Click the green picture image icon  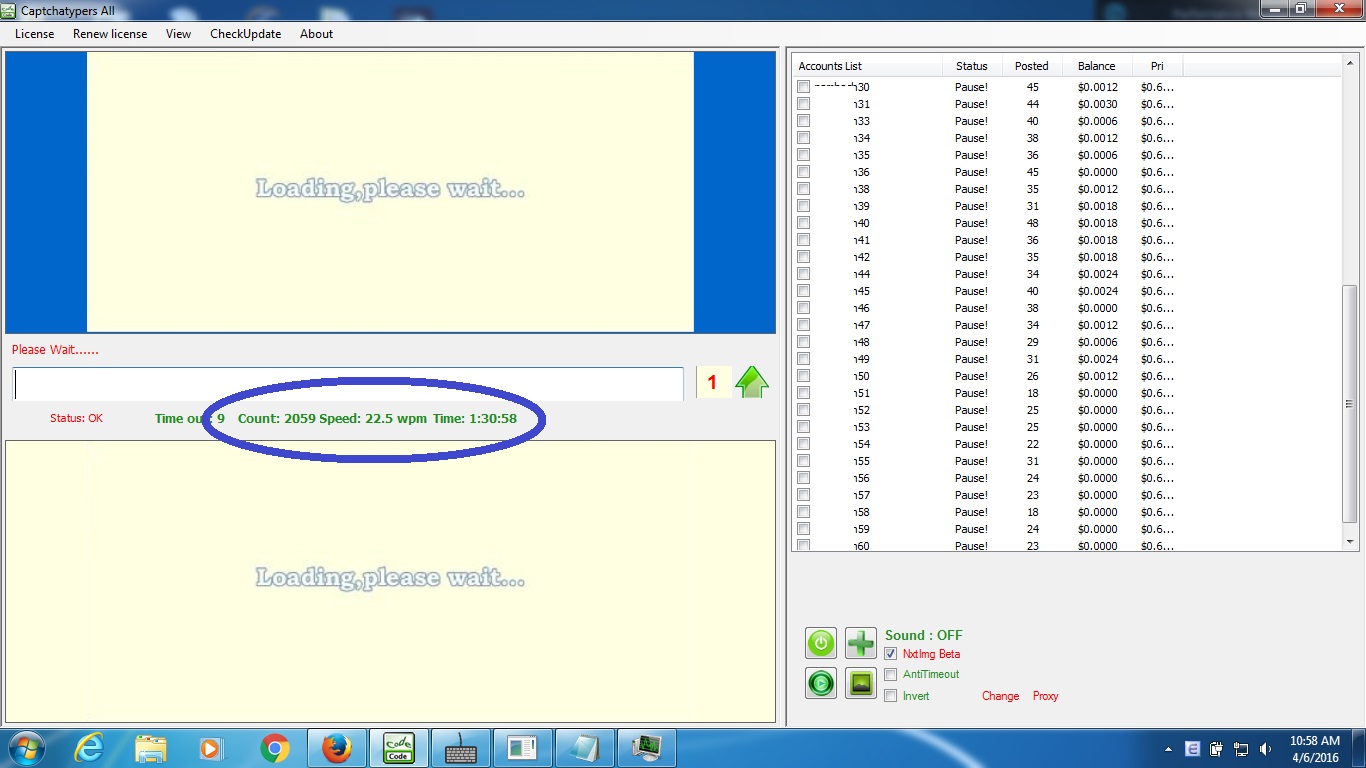coord(861,683)
